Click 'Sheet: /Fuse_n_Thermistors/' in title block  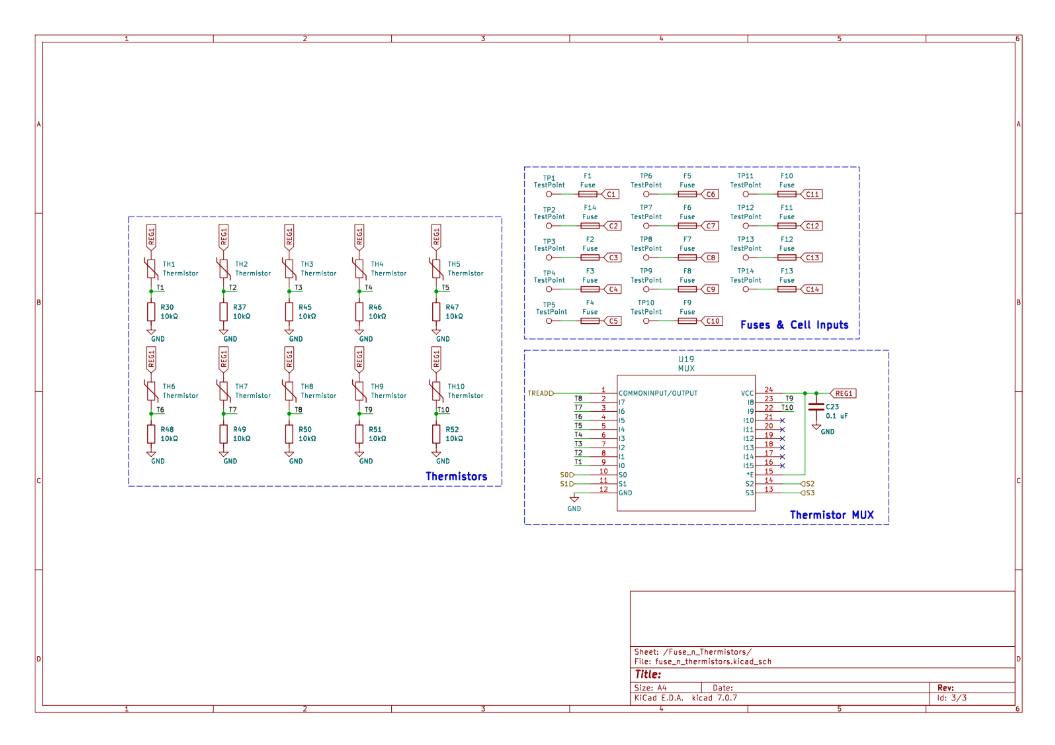click(x=693, y=651)
